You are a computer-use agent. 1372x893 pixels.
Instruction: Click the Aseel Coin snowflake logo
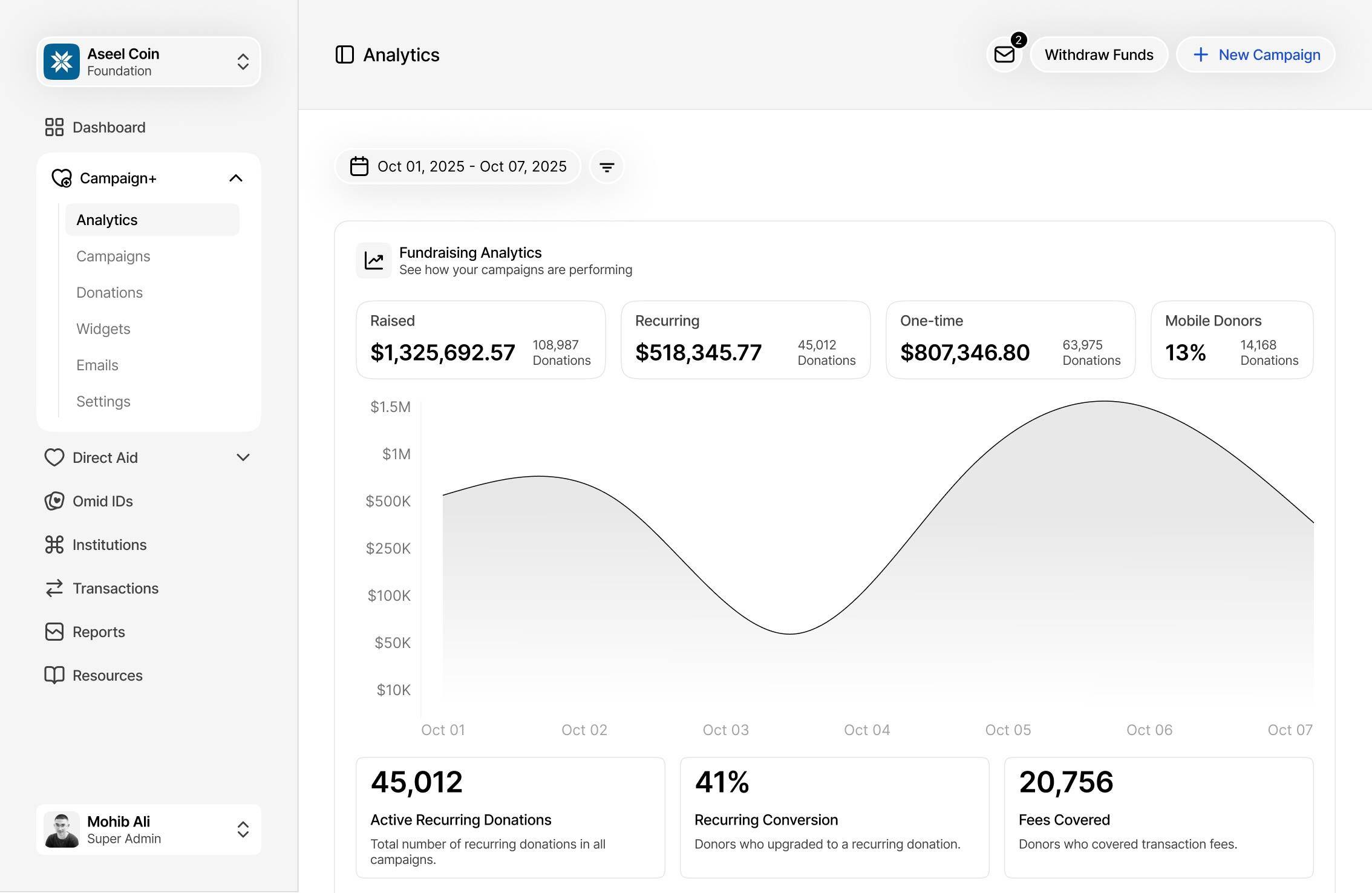pos(62,62)
